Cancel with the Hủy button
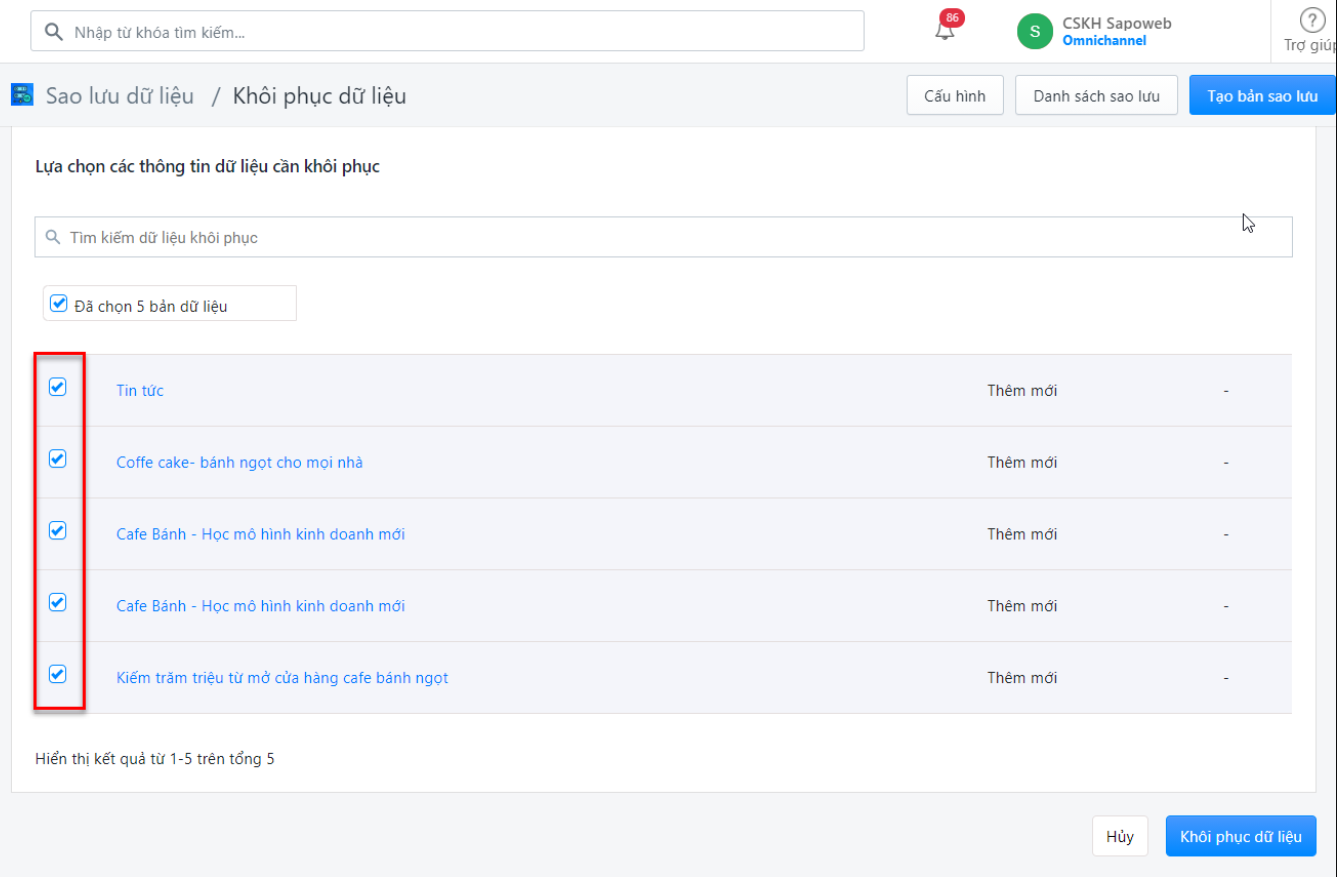The height and width of the screenshot is (877, 1337). [x=1120, y=836]
